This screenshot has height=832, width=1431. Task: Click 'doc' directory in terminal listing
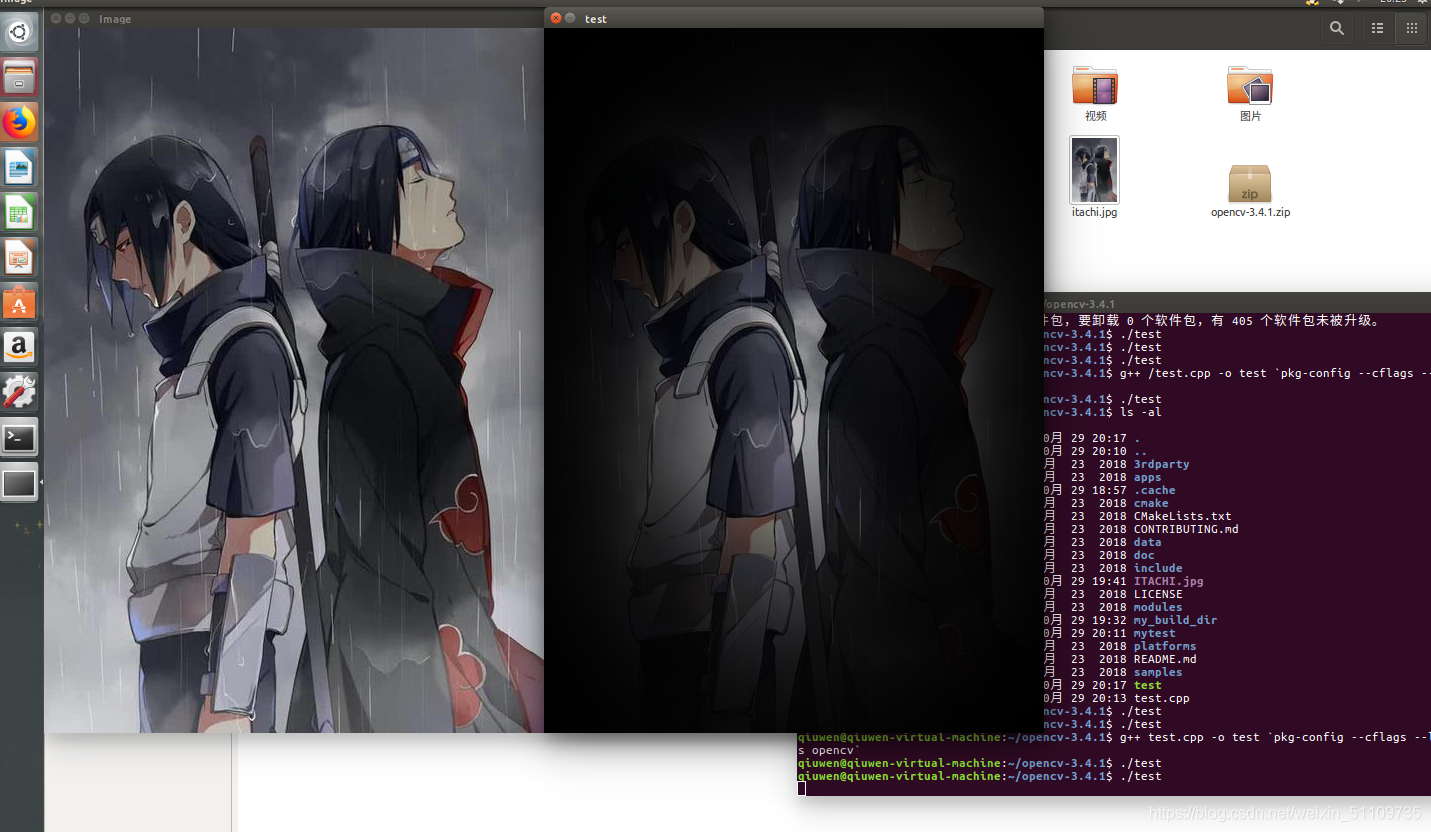click(x=1144, y=555)
